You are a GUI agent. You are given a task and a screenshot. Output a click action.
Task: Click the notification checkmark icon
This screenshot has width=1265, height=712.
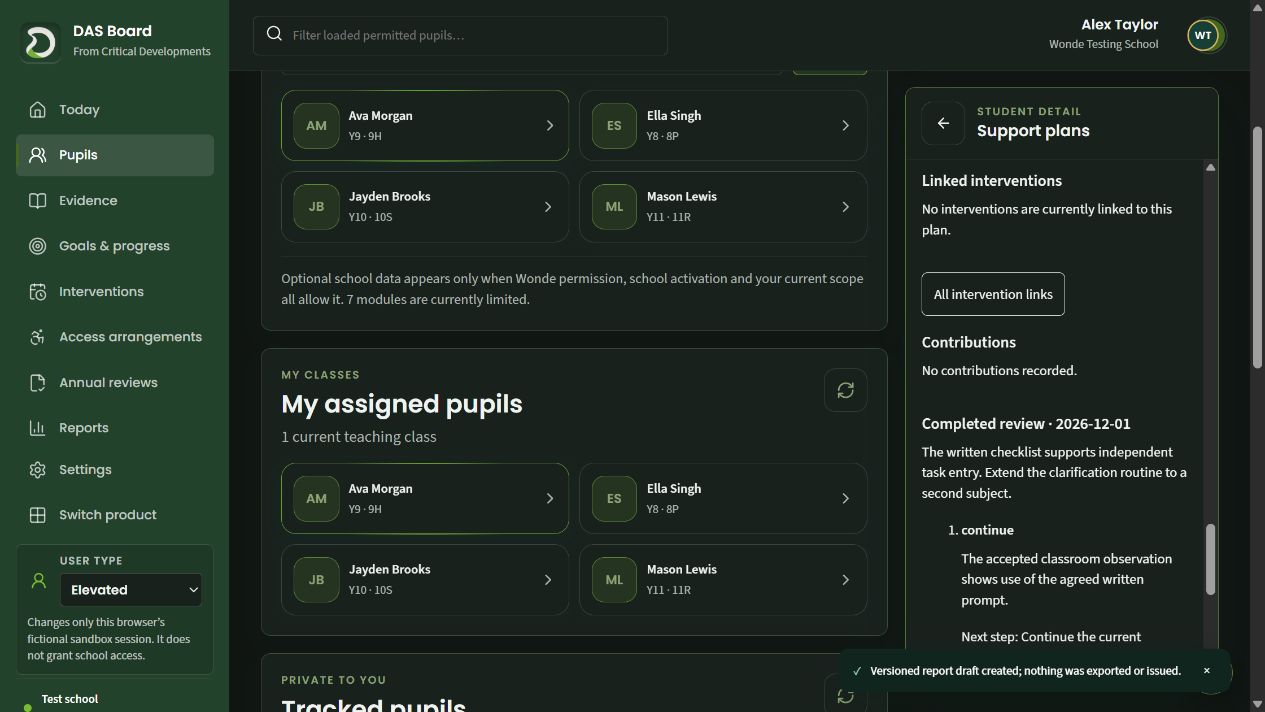pyautogui.click(x=857, y=671)
